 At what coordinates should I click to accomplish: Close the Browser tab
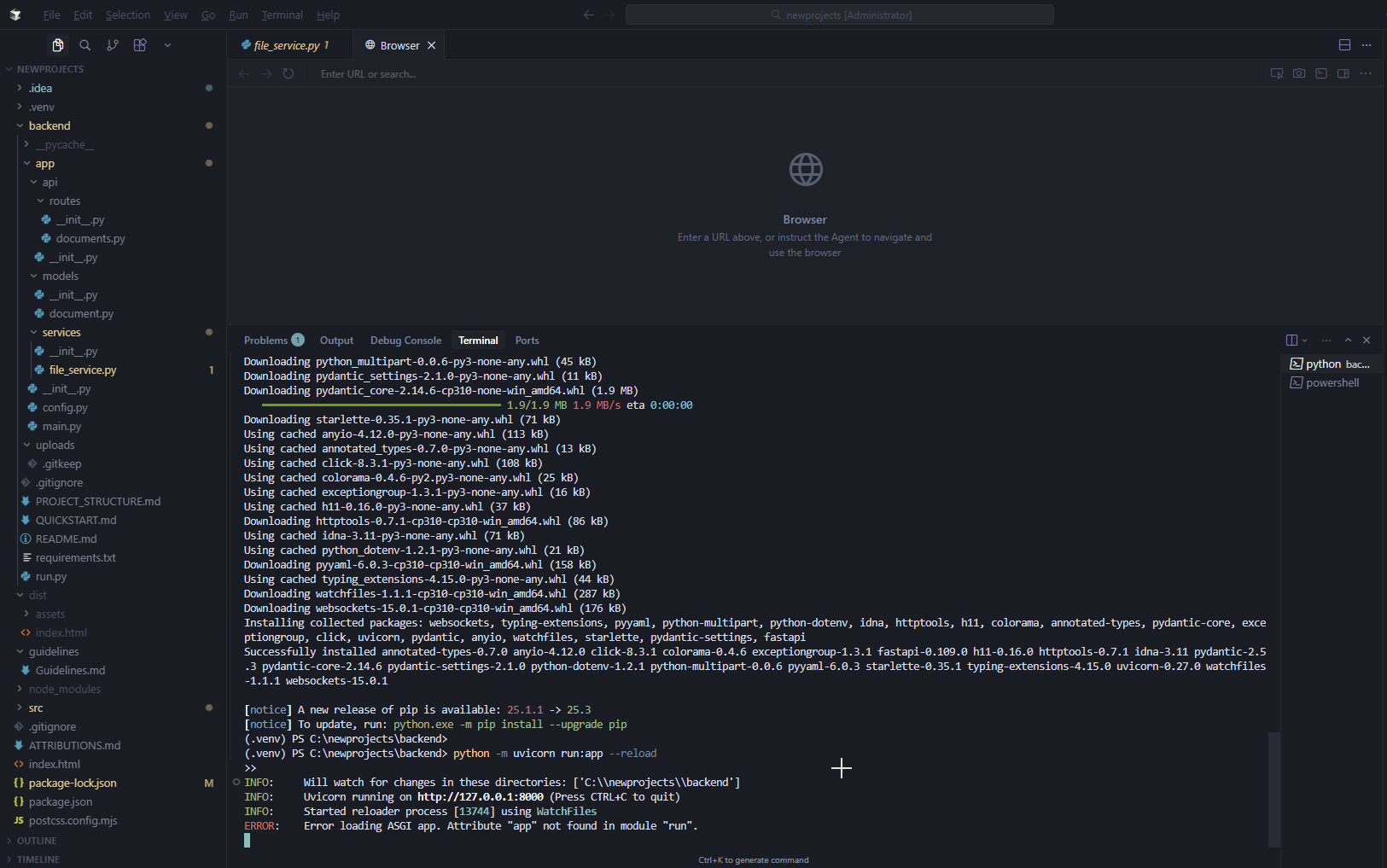click(x=432, y=46)
